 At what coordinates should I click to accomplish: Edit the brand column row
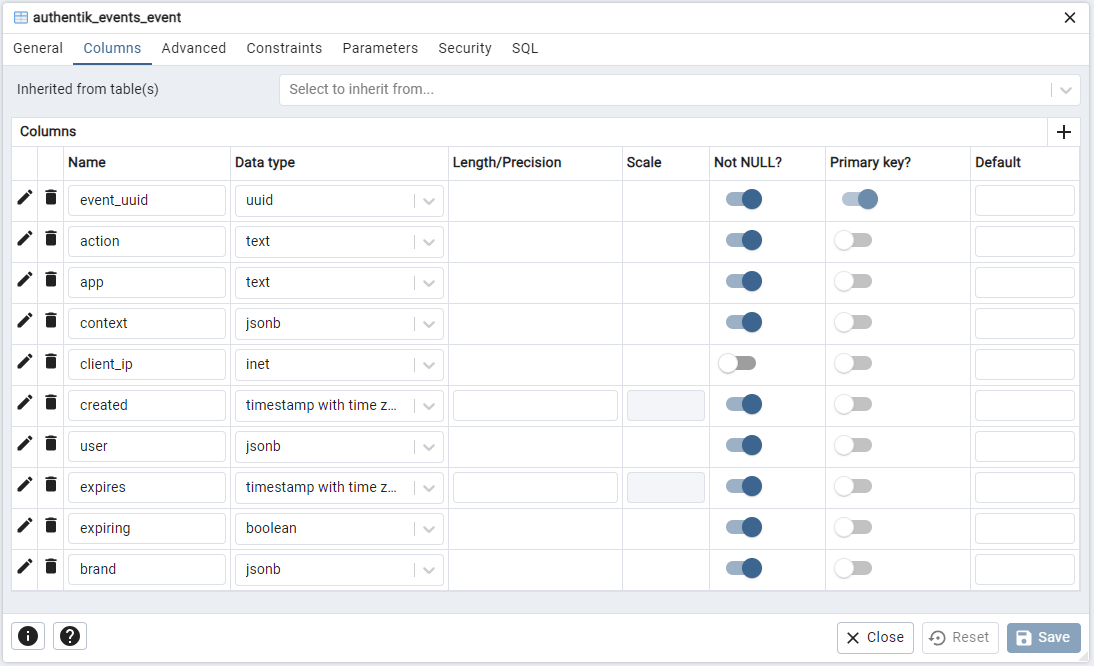tap(24, 567)
